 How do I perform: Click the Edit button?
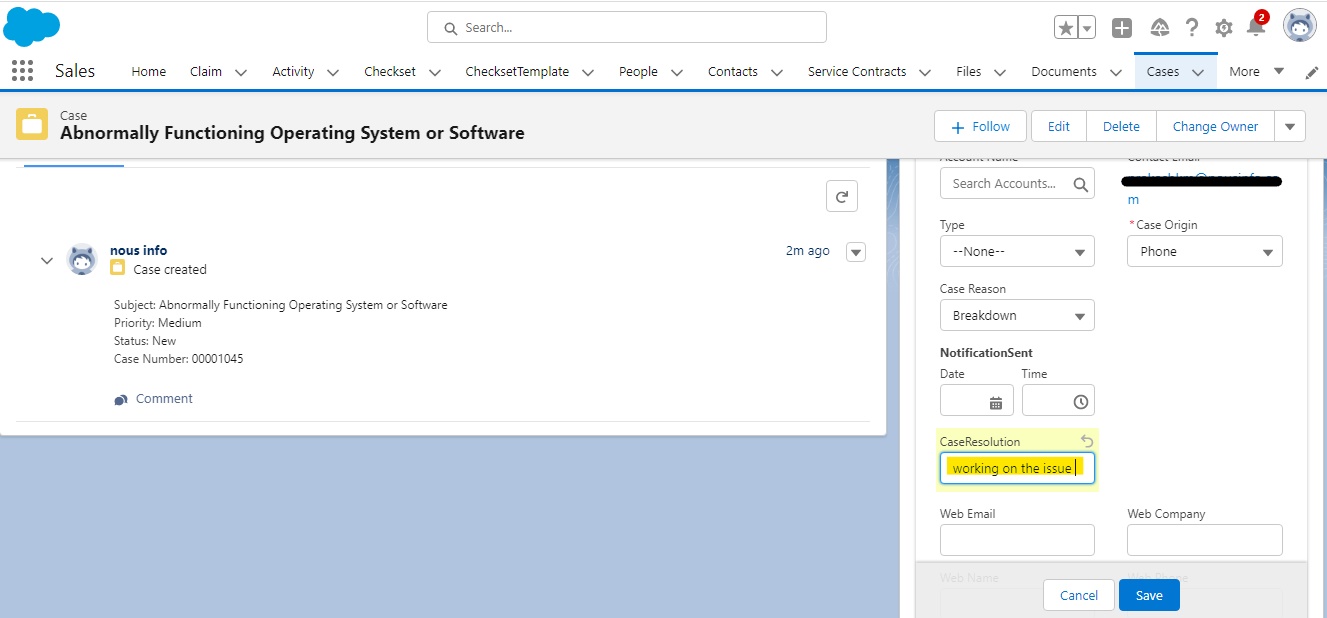coord(1059,126)
